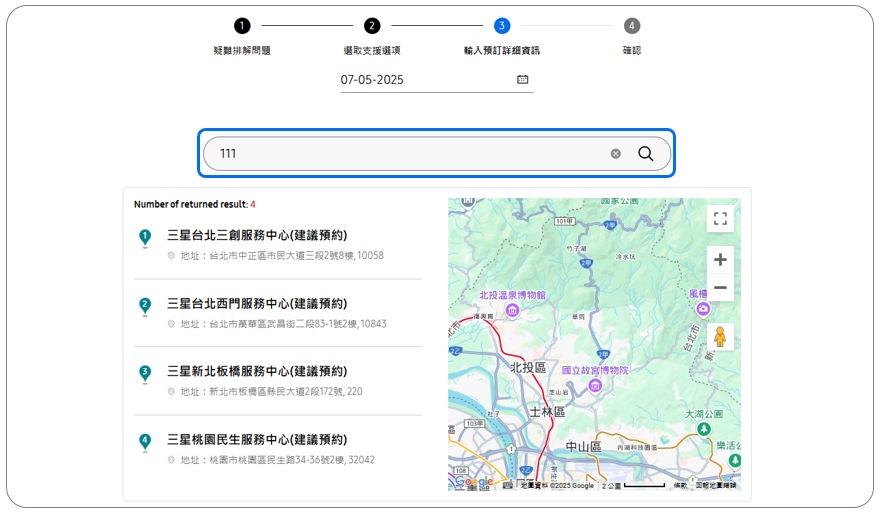881x514 pixels.
Task: Click location pin number 2
Action: click(x=145, y=306)
